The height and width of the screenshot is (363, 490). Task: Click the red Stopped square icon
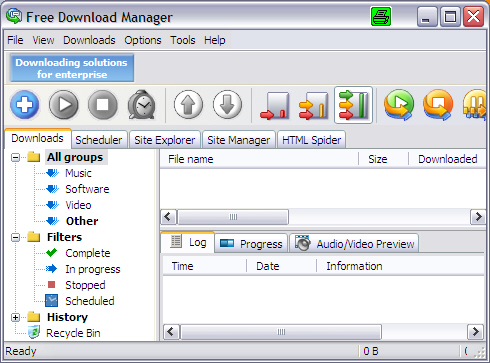pyautogui.click(x=51, y=284)
